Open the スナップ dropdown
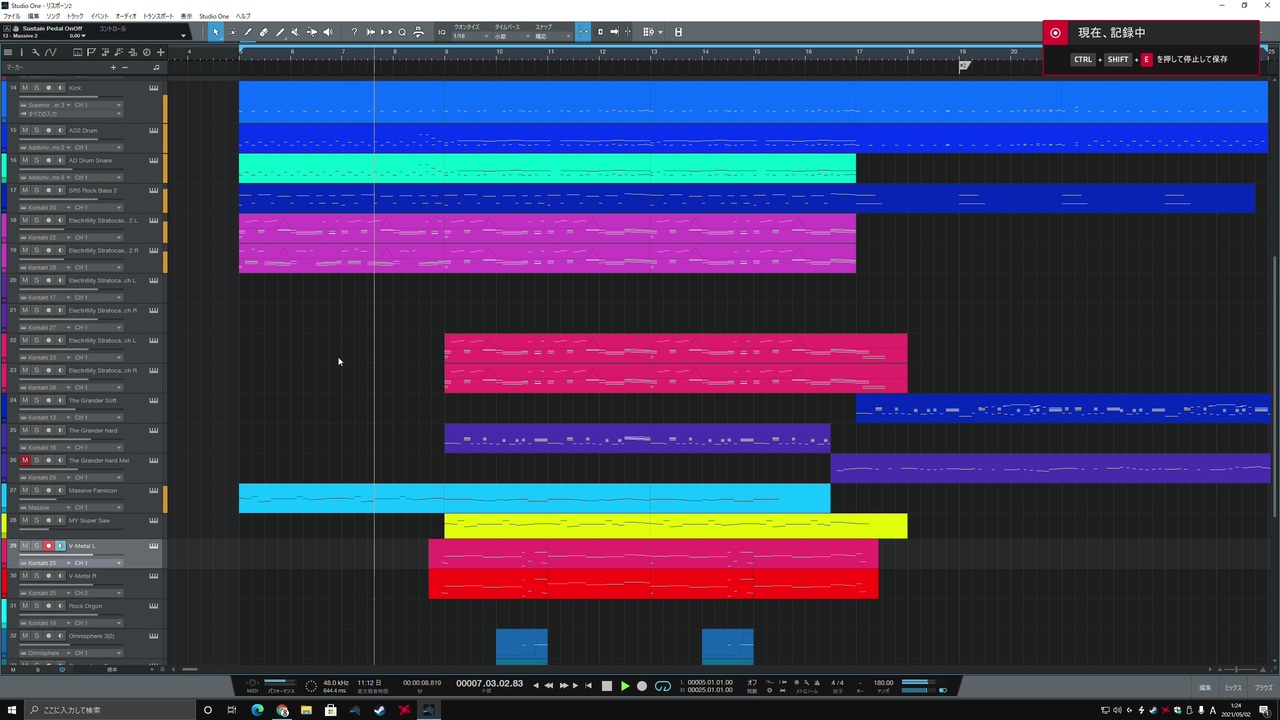The height and width of the screenshot is (720, 1280). 553,36
